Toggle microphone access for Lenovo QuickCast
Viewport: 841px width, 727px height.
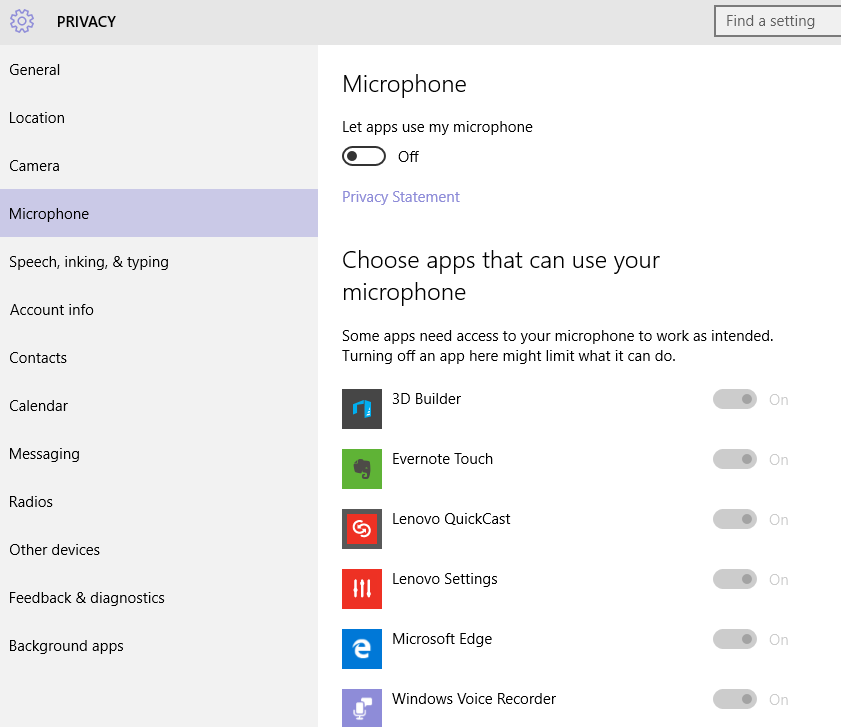[735, 519]
